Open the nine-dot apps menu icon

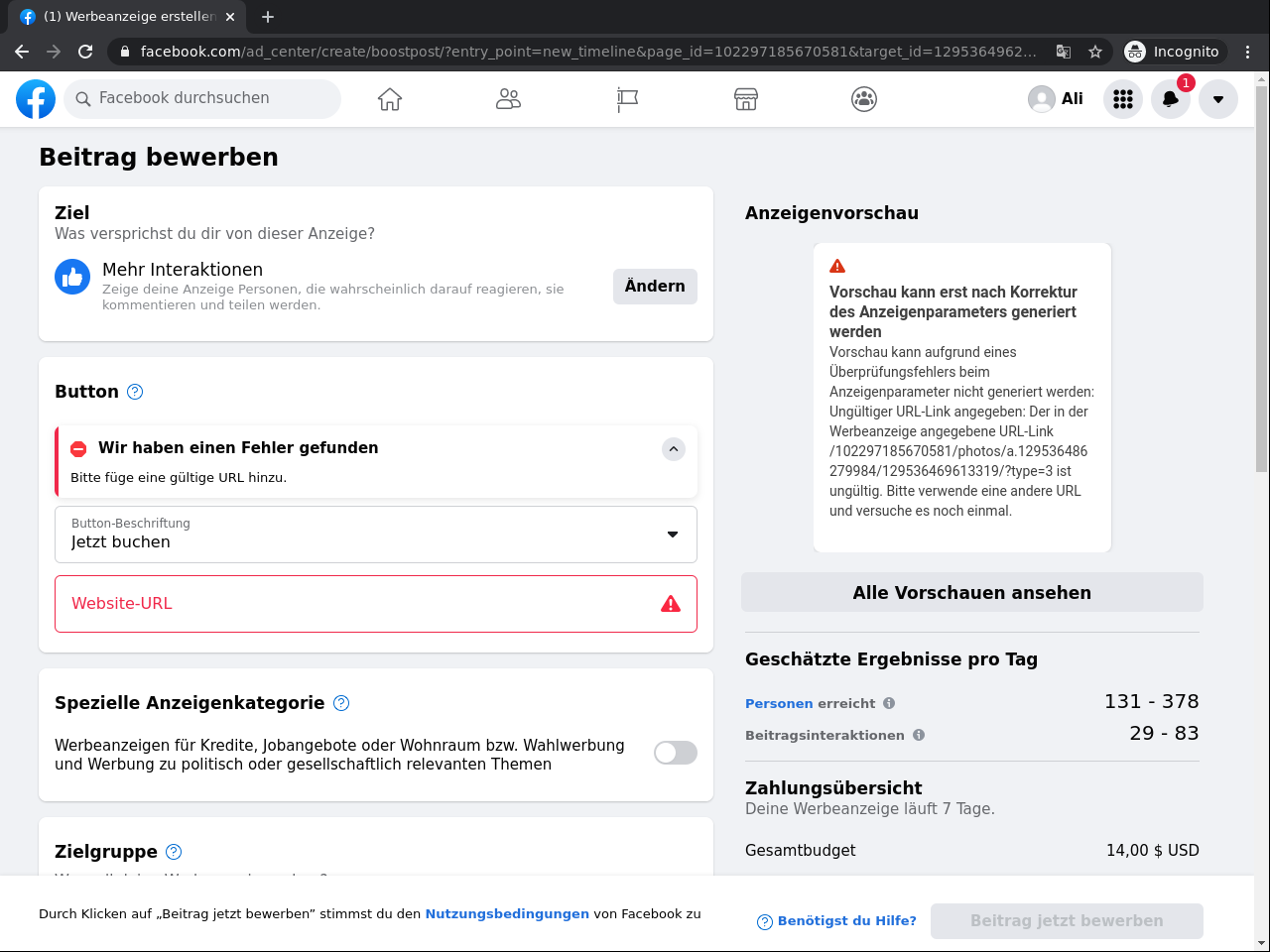point(1123,99)
